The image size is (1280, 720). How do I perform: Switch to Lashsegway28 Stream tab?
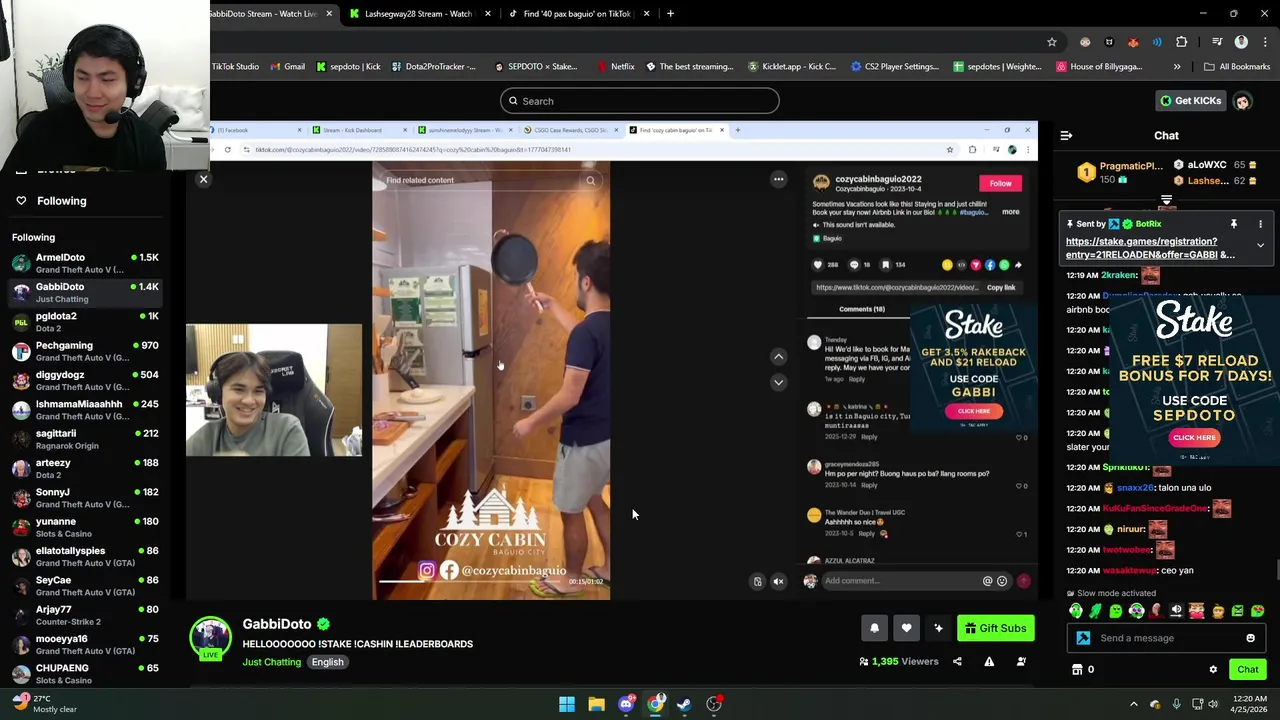[418, 14]
